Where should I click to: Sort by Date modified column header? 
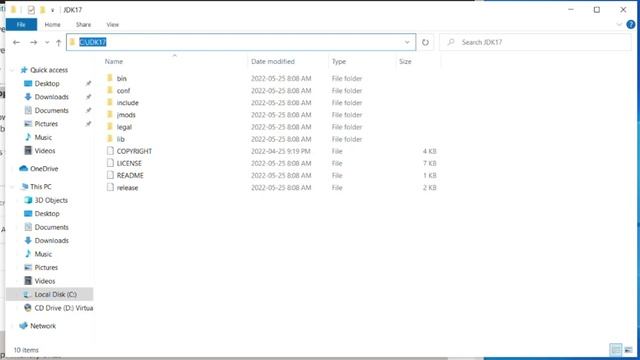click(273, 61)
